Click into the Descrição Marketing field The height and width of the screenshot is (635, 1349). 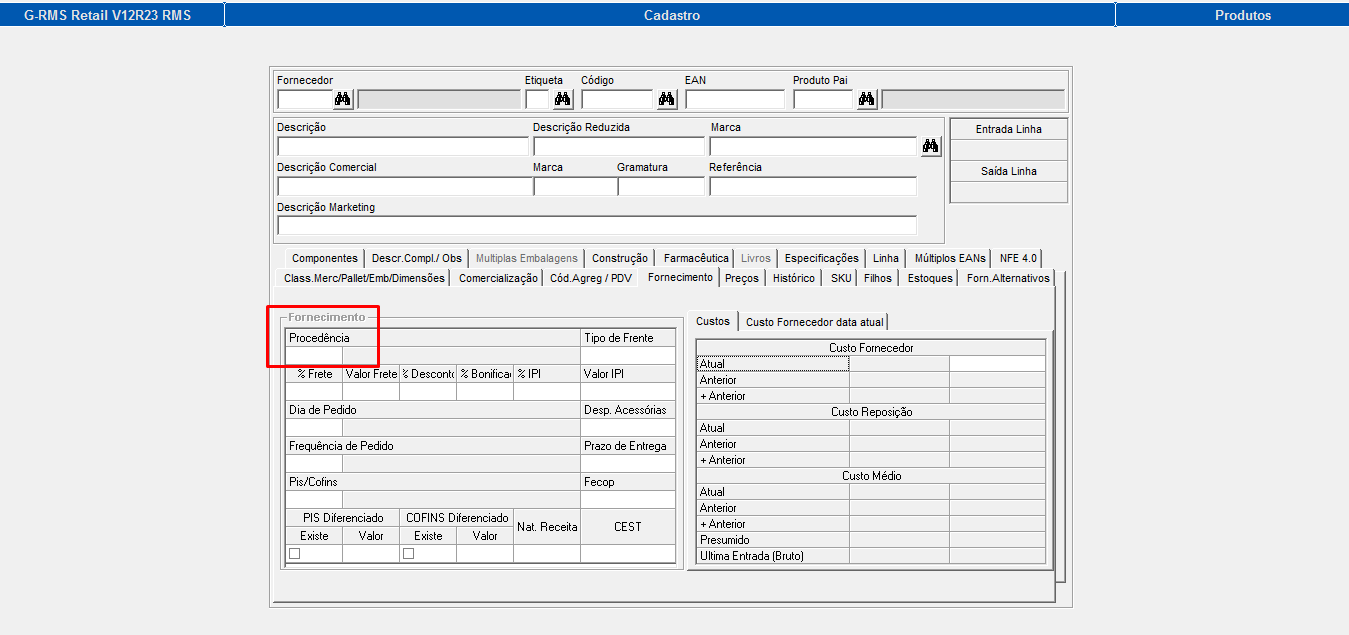[597, 225]
